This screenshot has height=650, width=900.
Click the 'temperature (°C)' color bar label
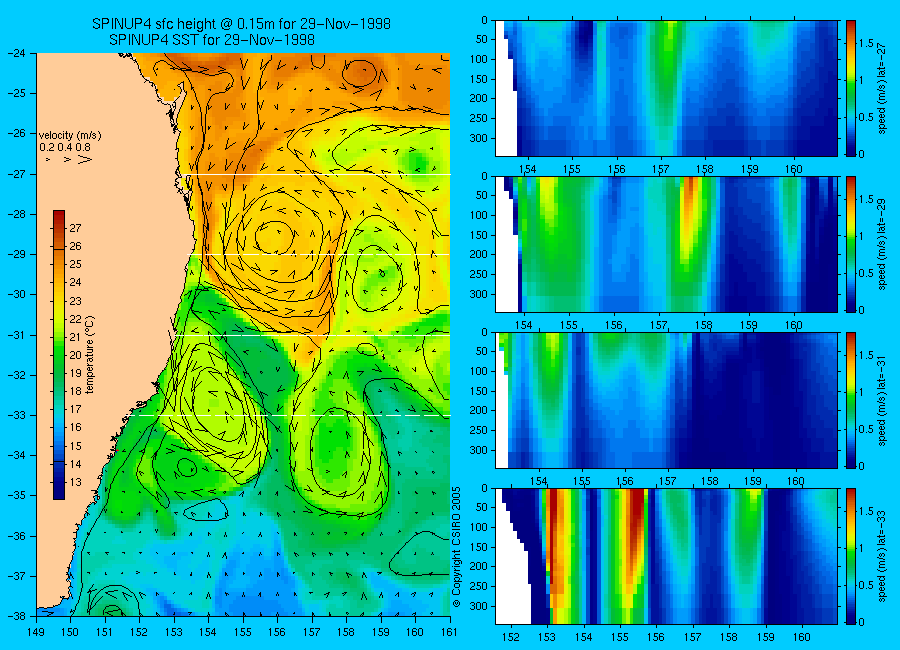tap(90, 355)
